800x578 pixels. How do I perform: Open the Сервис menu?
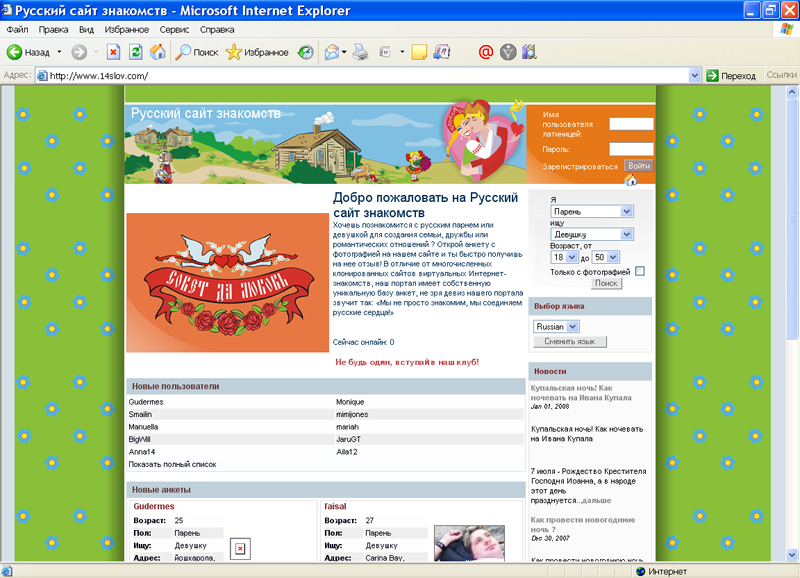(x=174, y=30)
